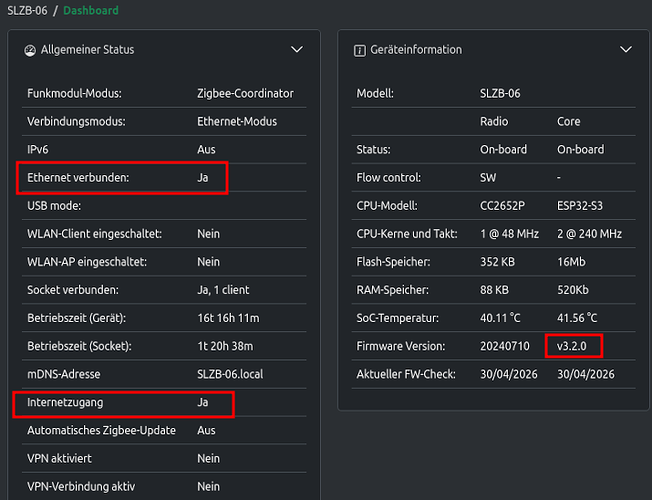The height and width of the screenshot is (500, 652).
Task: Select the socket uptime 1t 20h 38m
Action: click(x=225, y=346)
